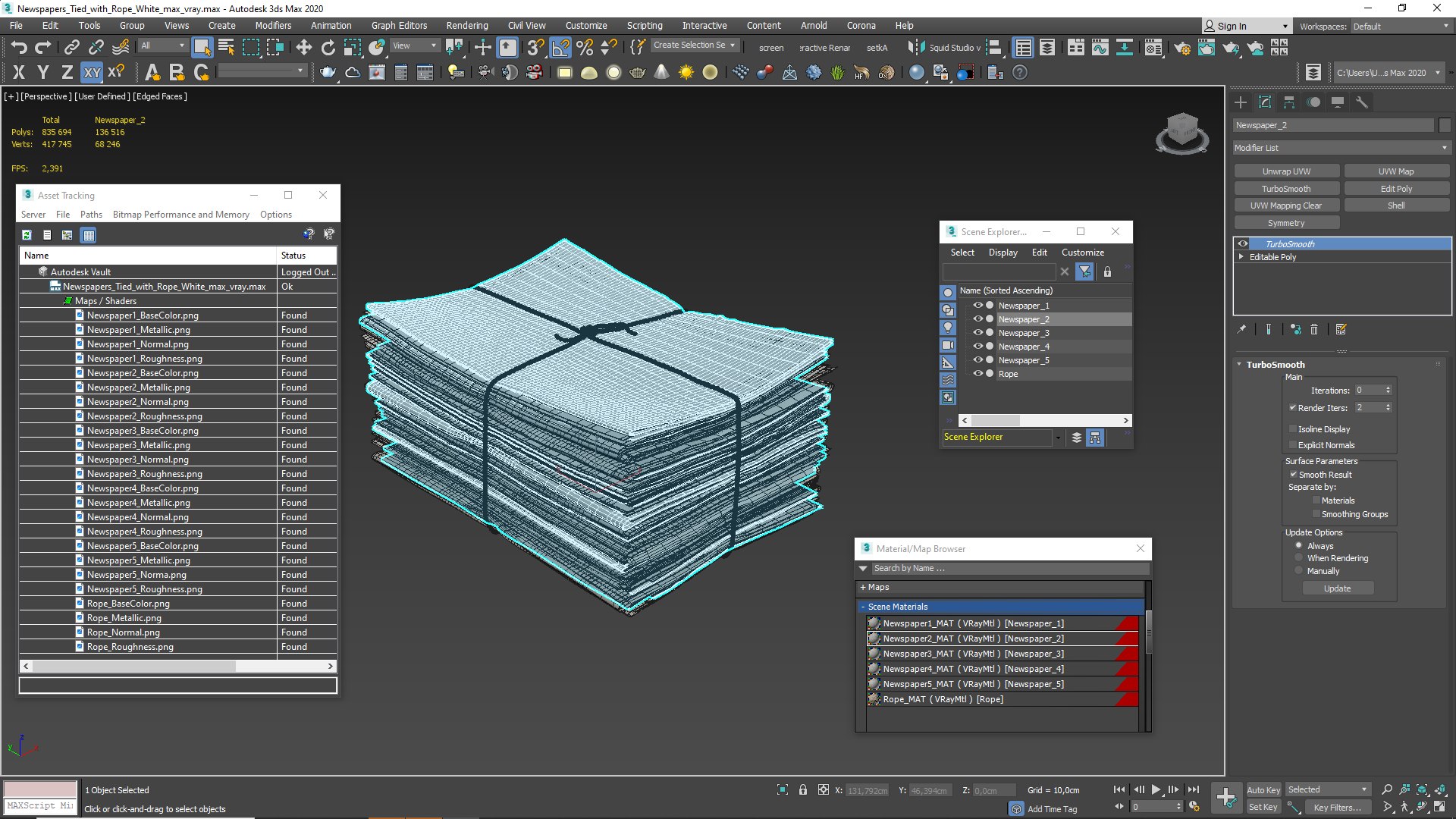Click the teapot primitive icon

click(x=328, y=73)
